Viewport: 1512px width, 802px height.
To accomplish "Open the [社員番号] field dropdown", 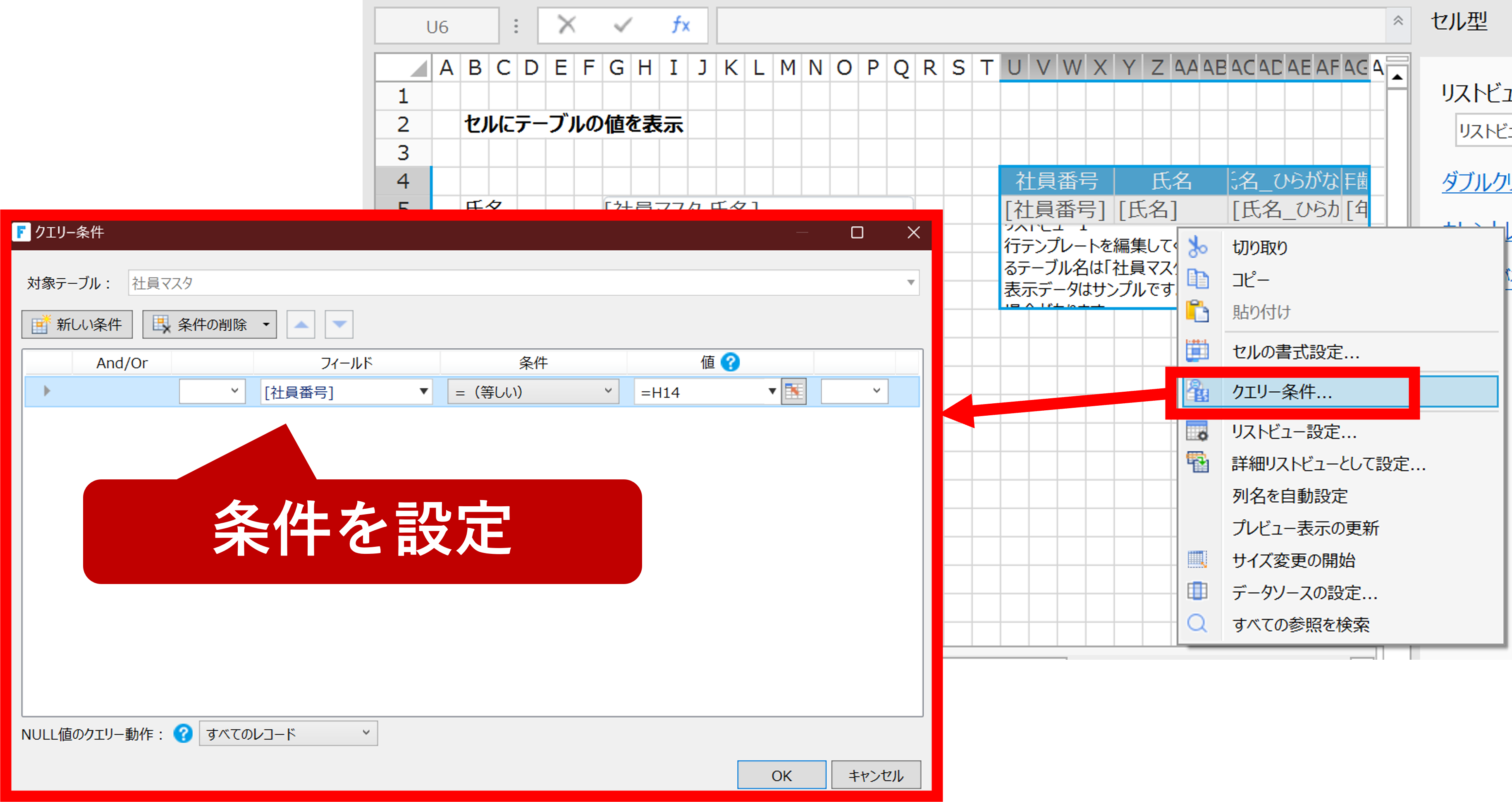I will click(423, 392).
